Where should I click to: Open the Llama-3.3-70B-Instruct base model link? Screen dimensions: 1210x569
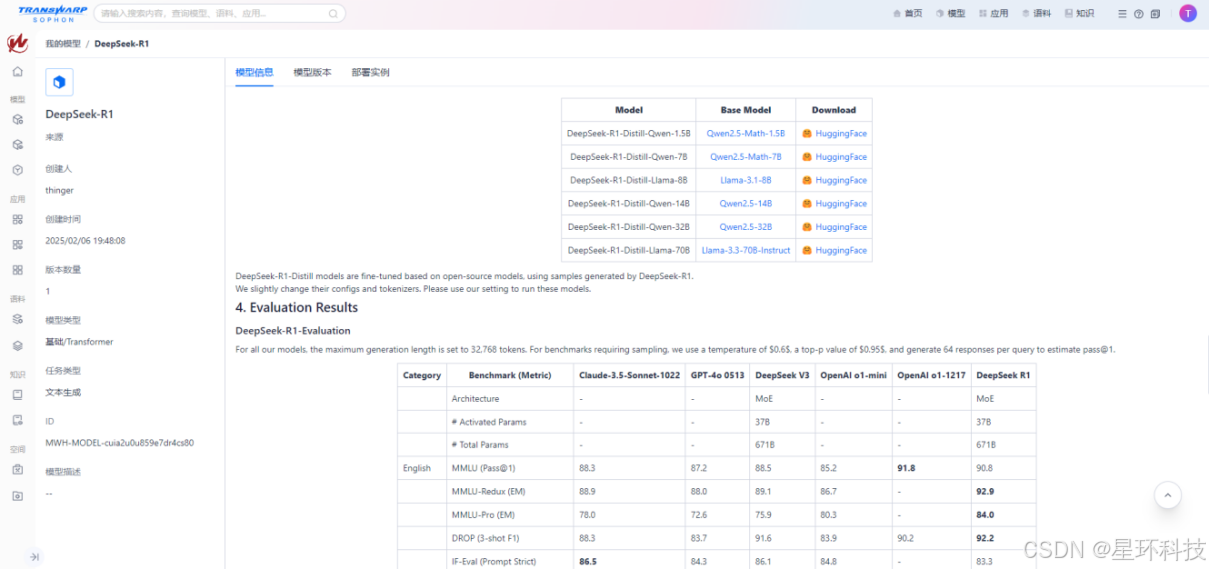[745, 250]
